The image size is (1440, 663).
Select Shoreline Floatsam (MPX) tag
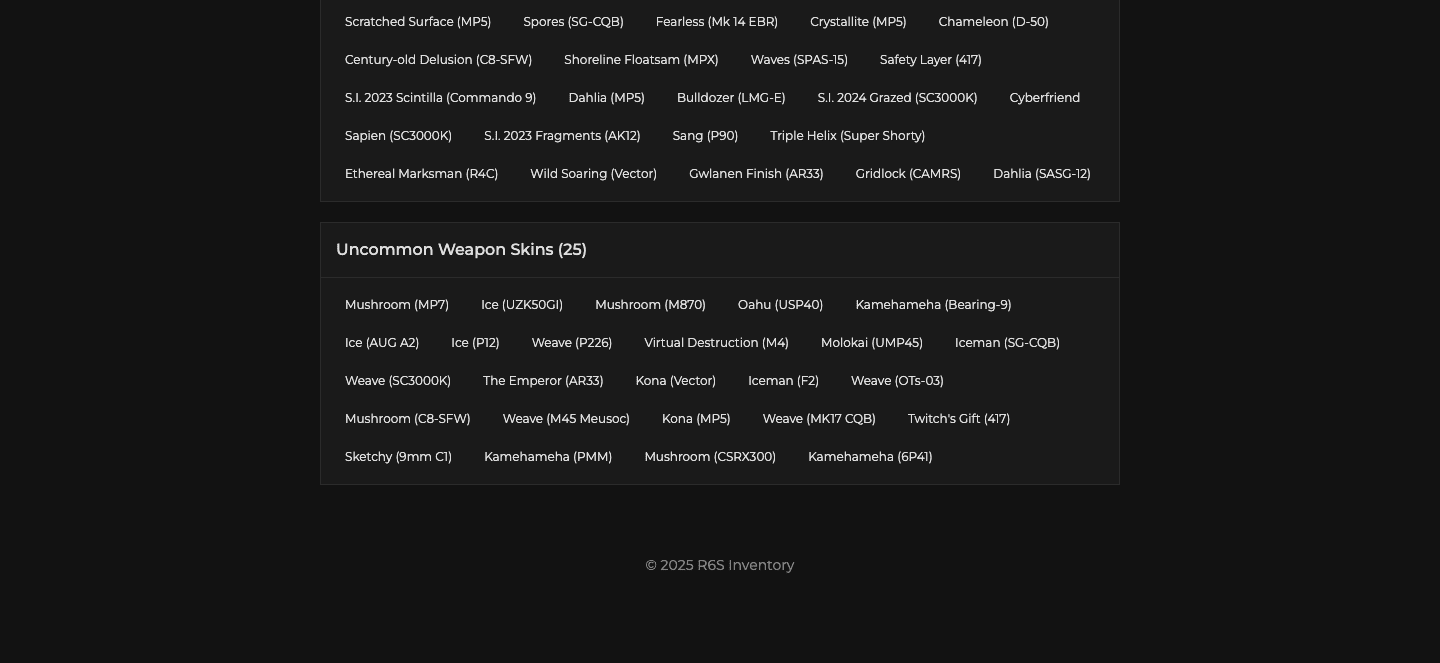(641, 60)
